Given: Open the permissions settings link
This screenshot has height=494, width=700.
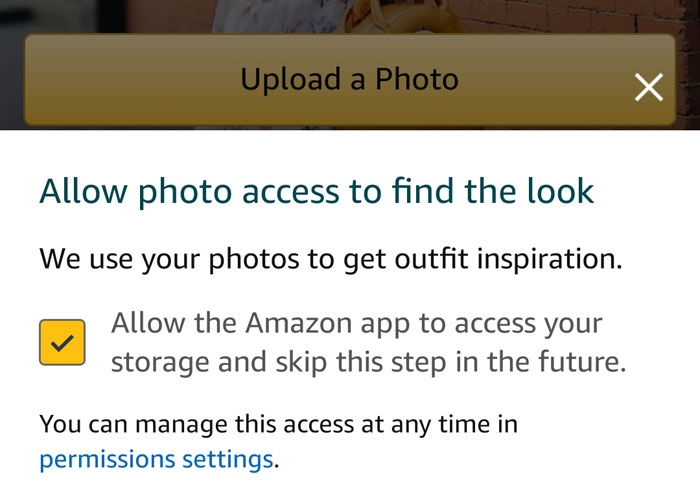Looking at the screenshot, I should (x=156, y=459).
